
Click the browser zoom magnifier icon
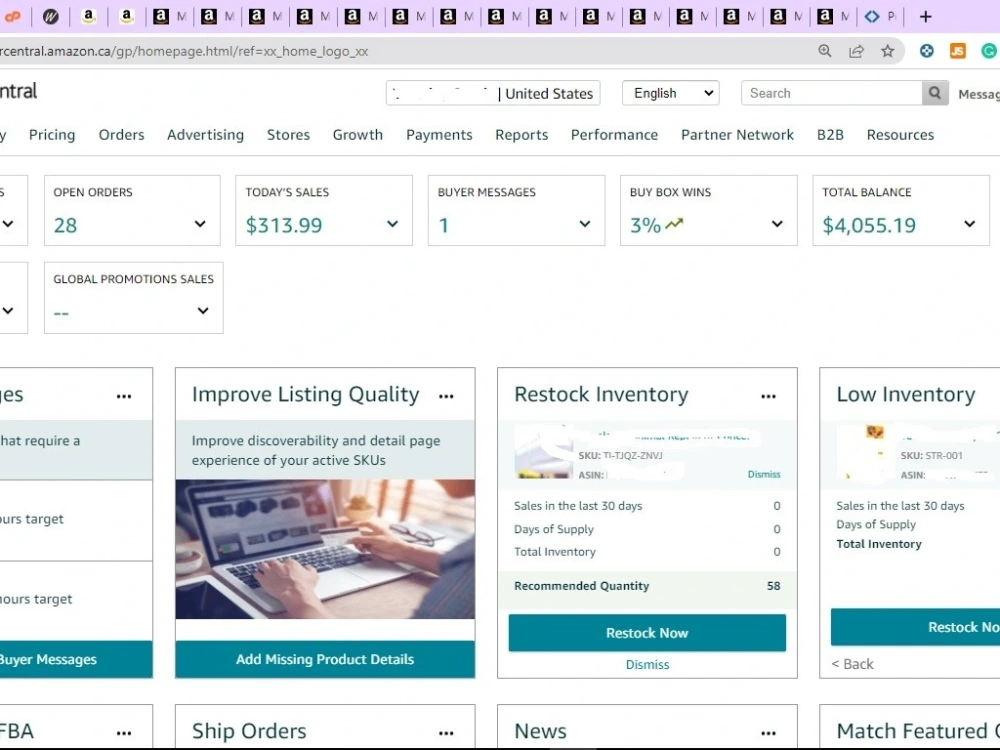click(825, 51)
